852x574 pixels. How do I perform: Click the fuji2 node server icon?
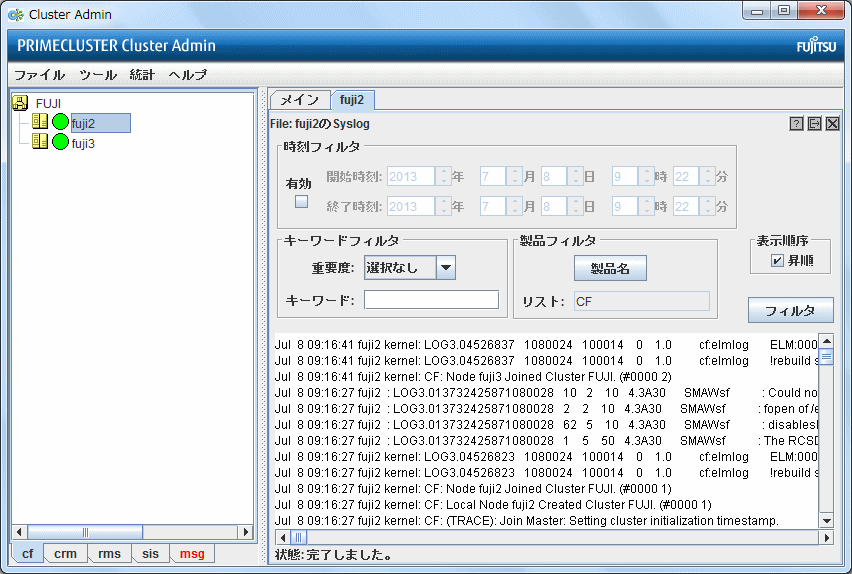click(x=40, y=121)
